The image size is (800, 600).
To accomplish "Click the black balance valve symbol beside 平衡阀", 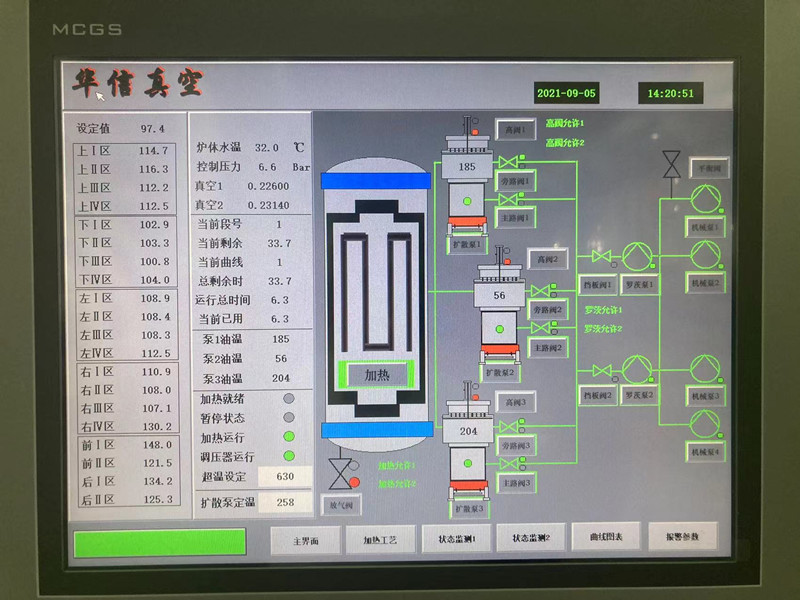I will point(671,164).
